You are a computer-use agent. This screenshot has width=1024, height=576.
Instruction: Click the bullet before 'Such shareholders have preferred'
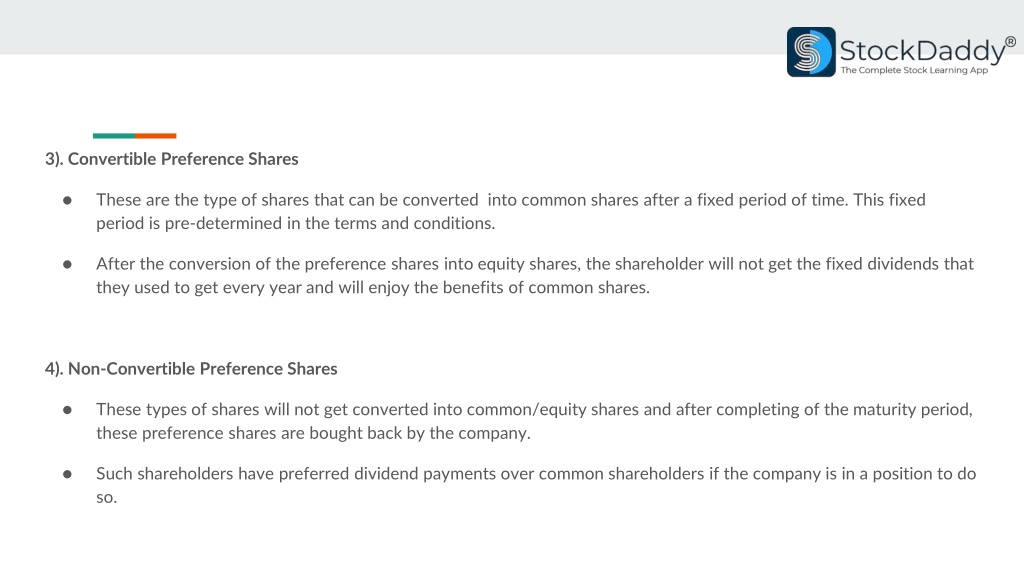click(67, 474)
